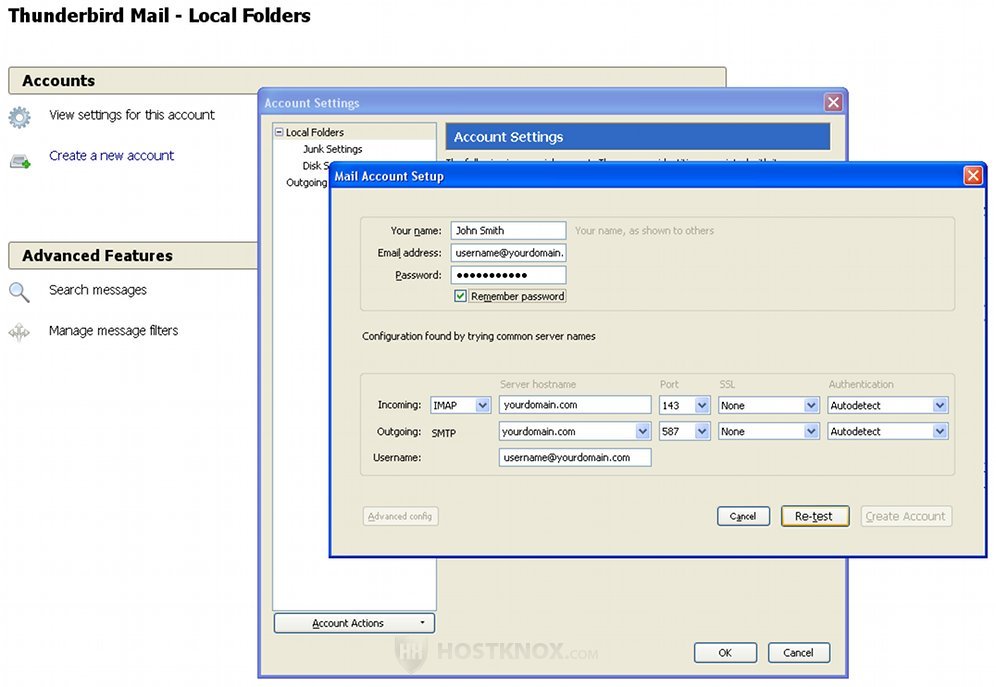Click the Password input field

pyautogui.click(x=508, y=275)
